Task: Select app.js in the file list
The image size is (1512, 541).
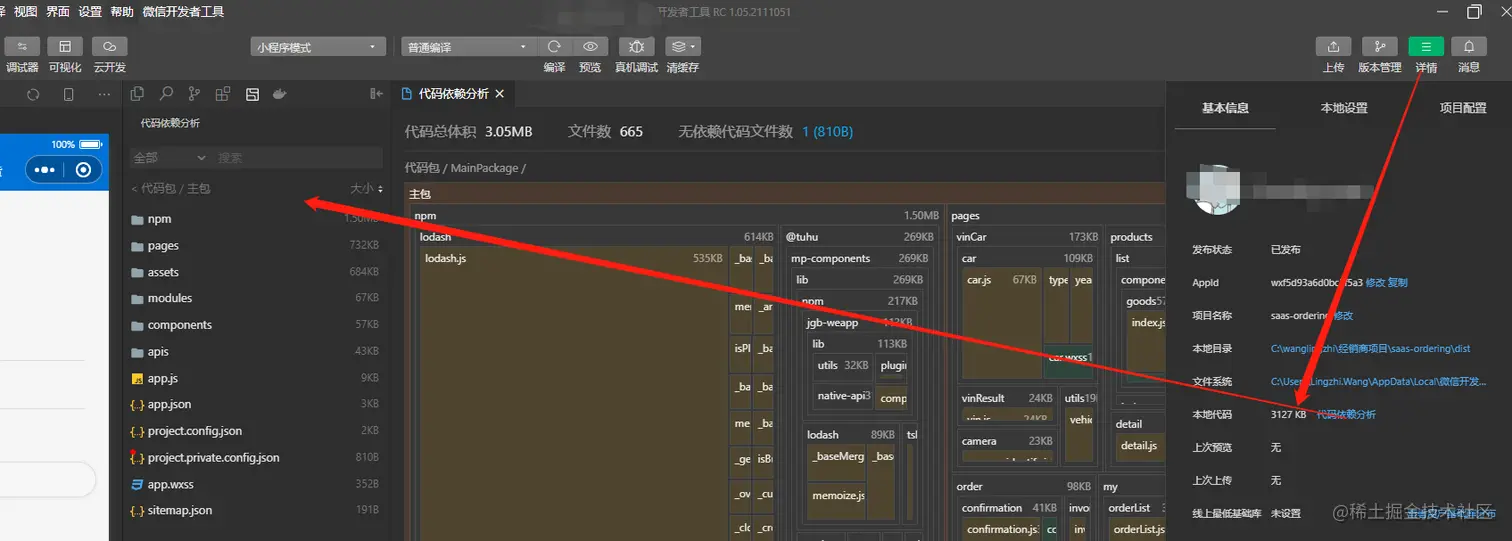Action: click(x=255, y=378)
